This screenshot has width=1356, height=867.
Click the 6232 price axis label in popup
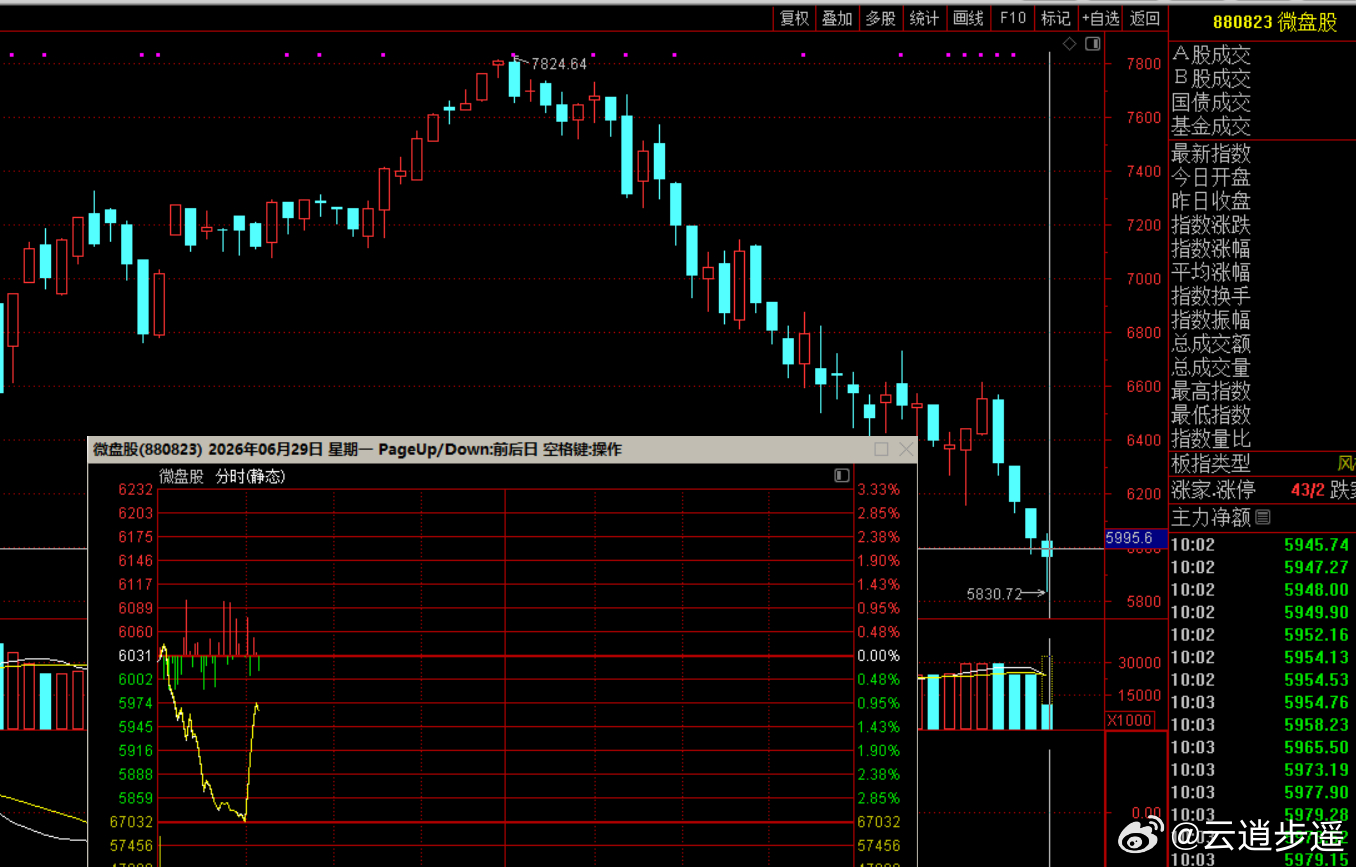pos(136,489)
